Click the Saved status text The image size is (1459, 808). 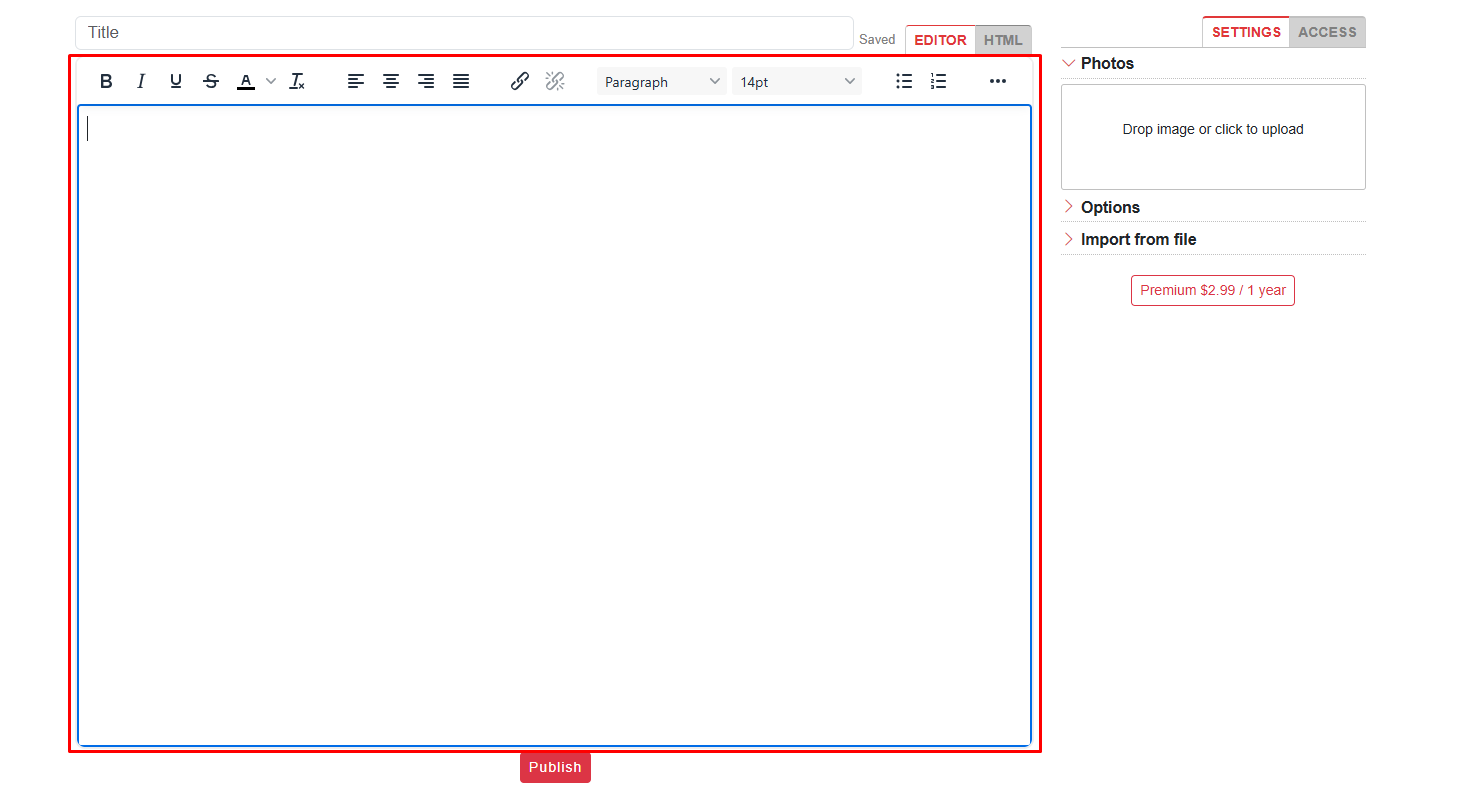coord(877,40)
